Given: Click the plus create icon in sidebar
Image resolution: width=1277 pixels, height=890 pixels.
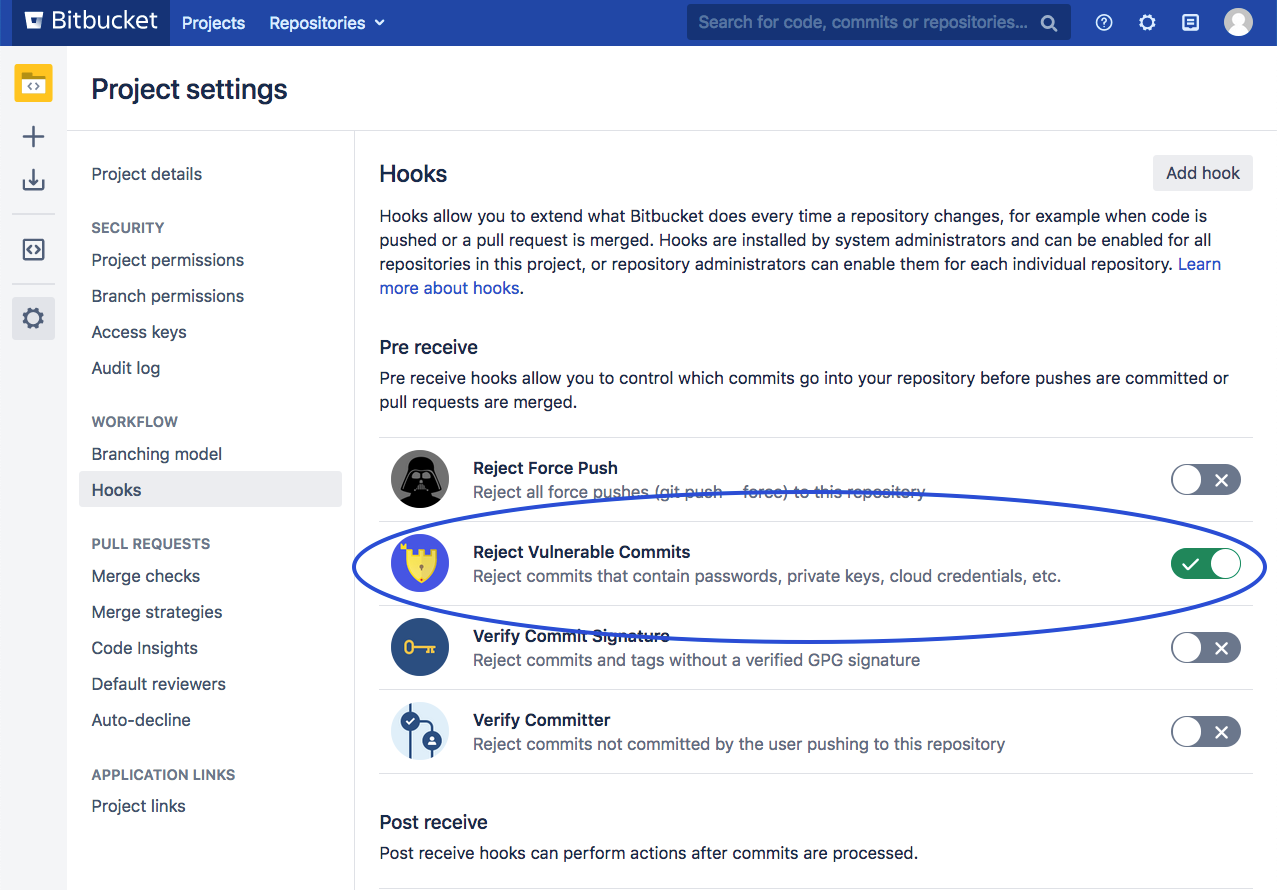Looking at the screenshot, I should [33, 137].
